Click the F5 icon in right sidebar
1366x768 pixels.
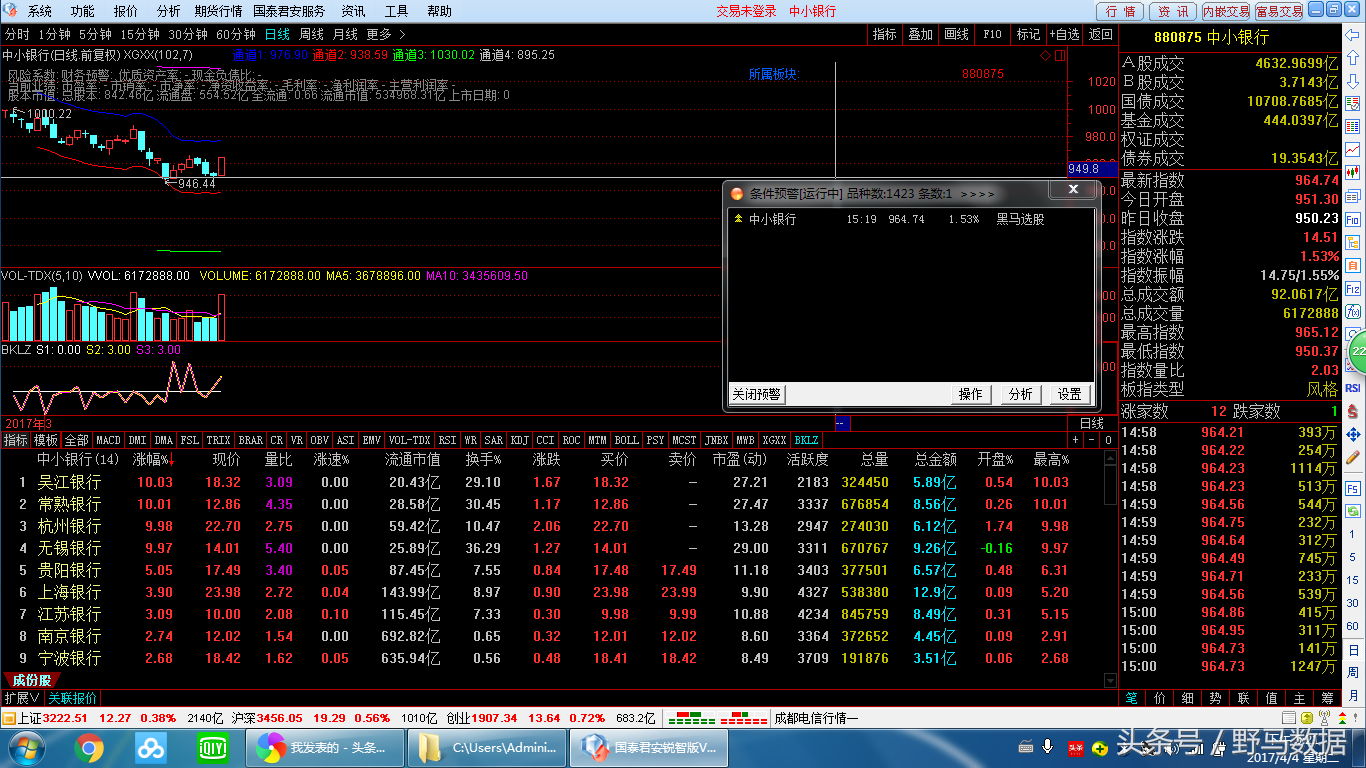click(1353, 488)
